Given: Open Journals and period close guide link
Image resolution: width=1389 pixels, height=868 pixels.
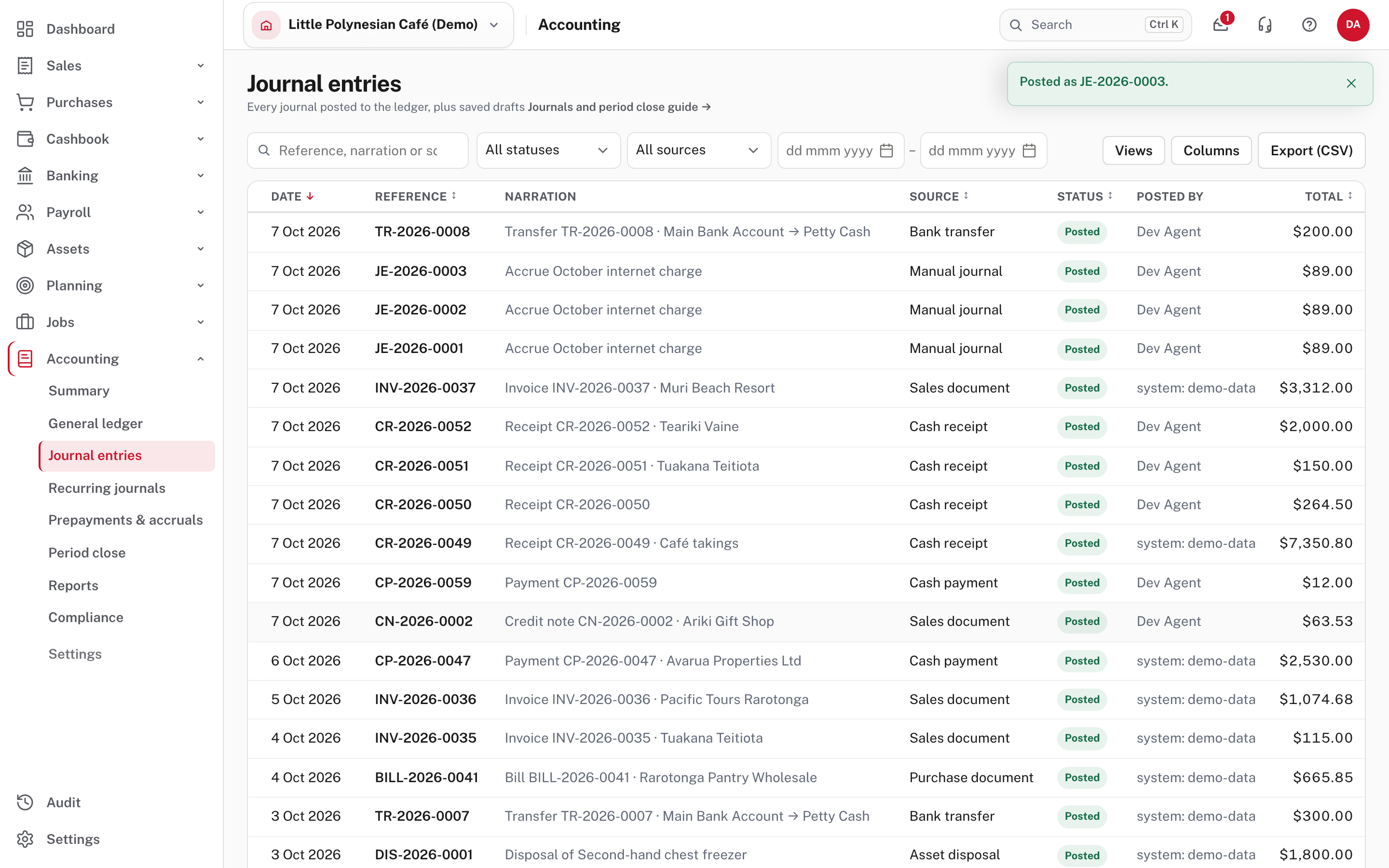Looking at the screenshot, I should point(619,107).
